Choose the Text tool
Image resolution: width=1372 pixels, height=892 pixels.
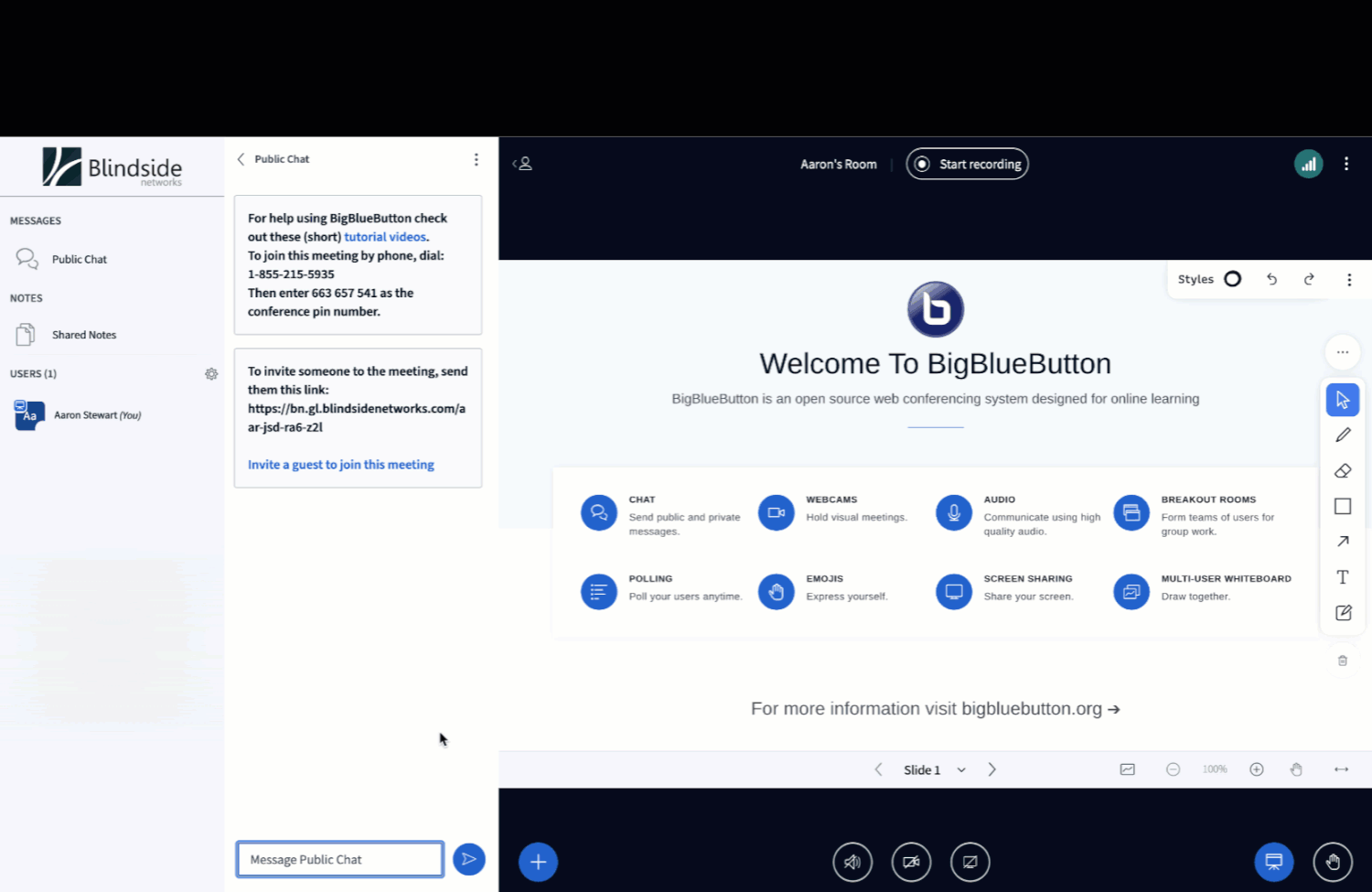tap(1343, 577)
